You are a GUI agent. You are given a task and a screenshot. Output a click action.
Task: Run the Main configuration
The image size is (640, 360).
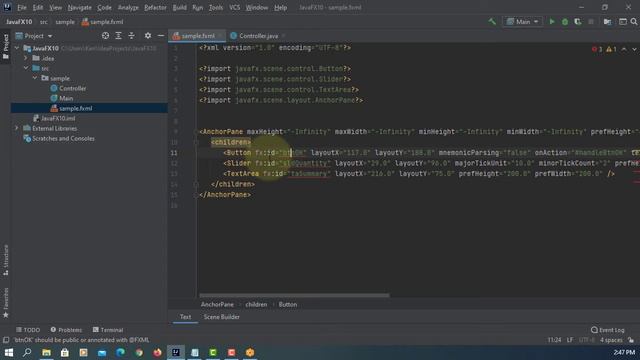(552, 22)
